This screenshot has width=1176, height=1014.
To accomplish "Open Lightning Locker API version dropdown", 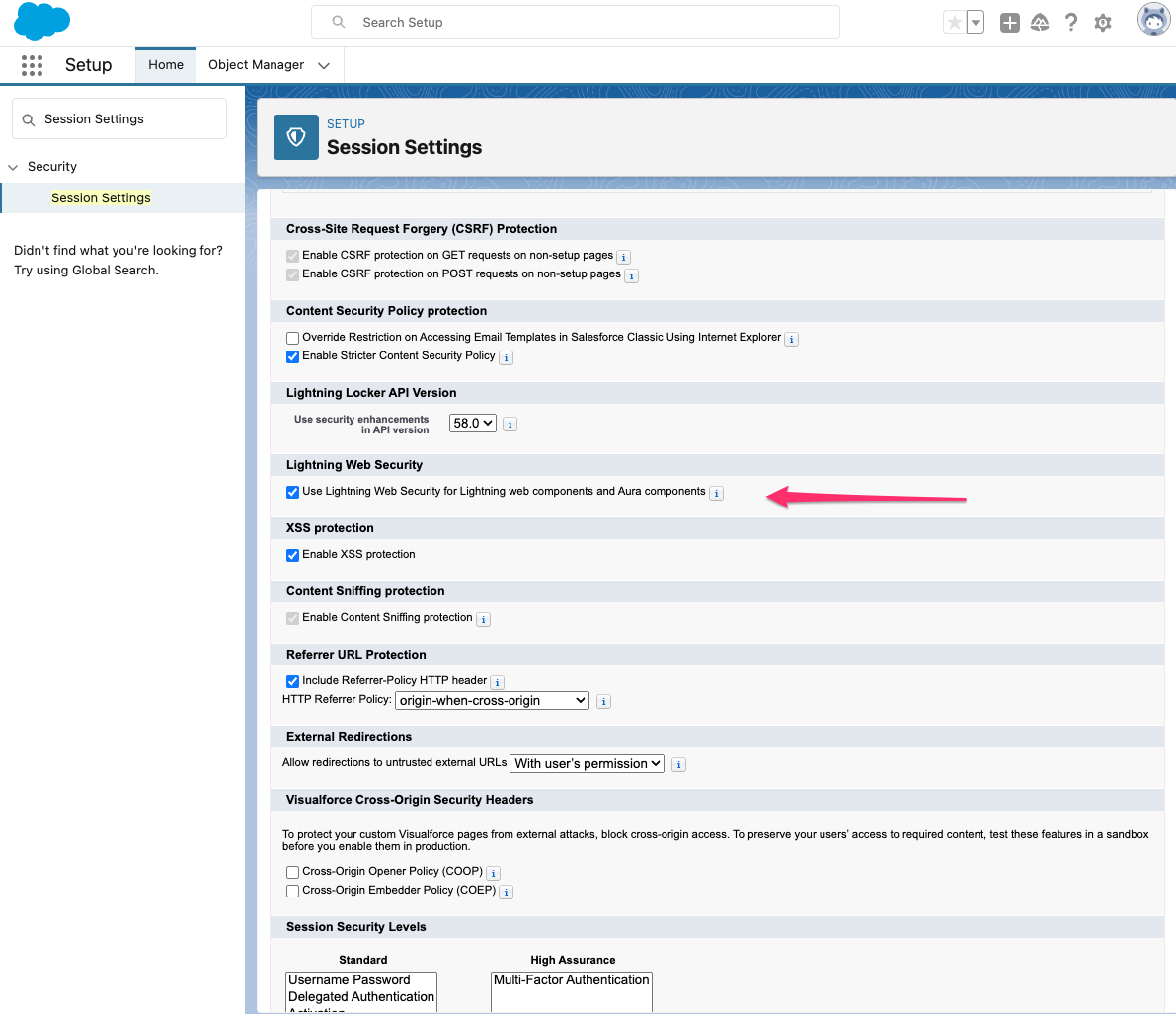I will click(473, 423).
